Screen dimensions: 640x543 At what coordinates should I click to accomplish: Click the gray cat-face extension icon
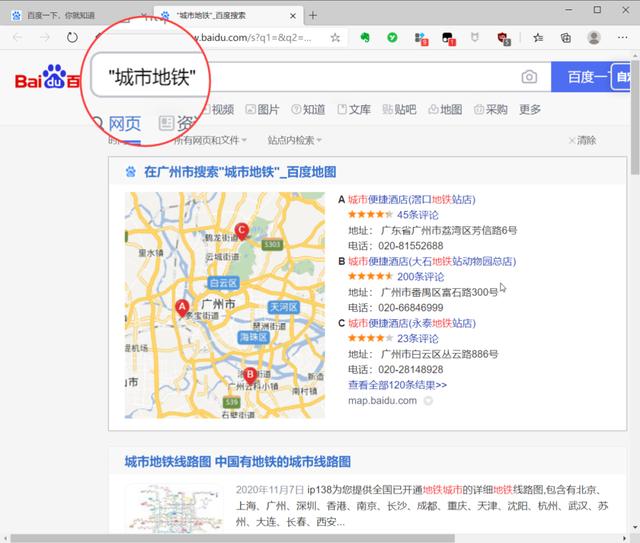475,38
